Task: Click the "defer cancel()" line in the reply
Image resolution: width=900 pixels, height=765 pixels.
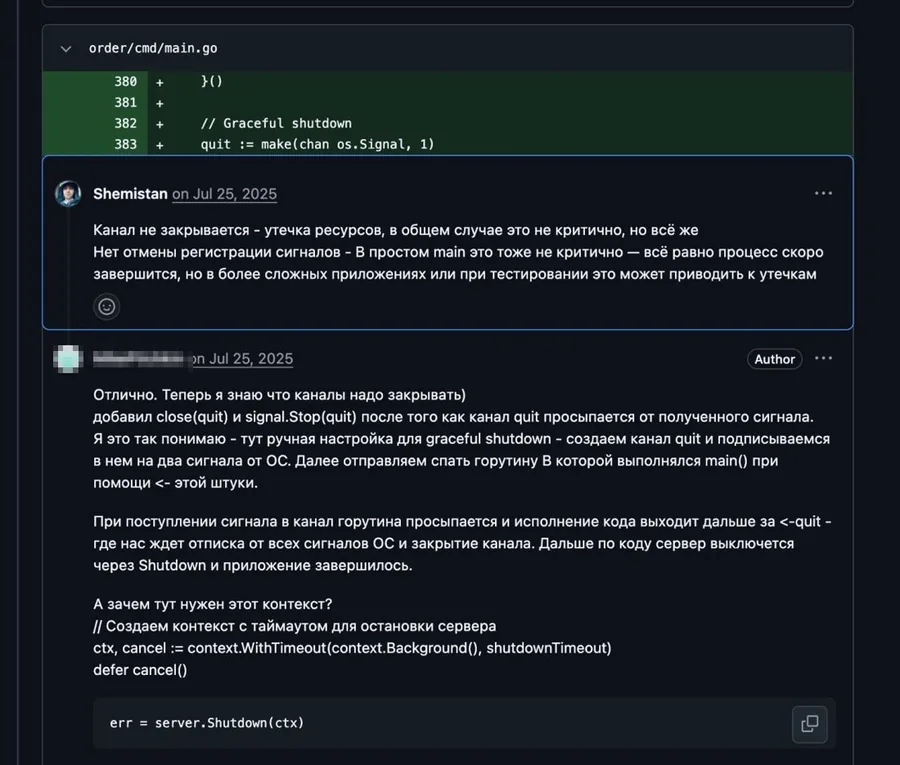Action: [x=140, y=670]
